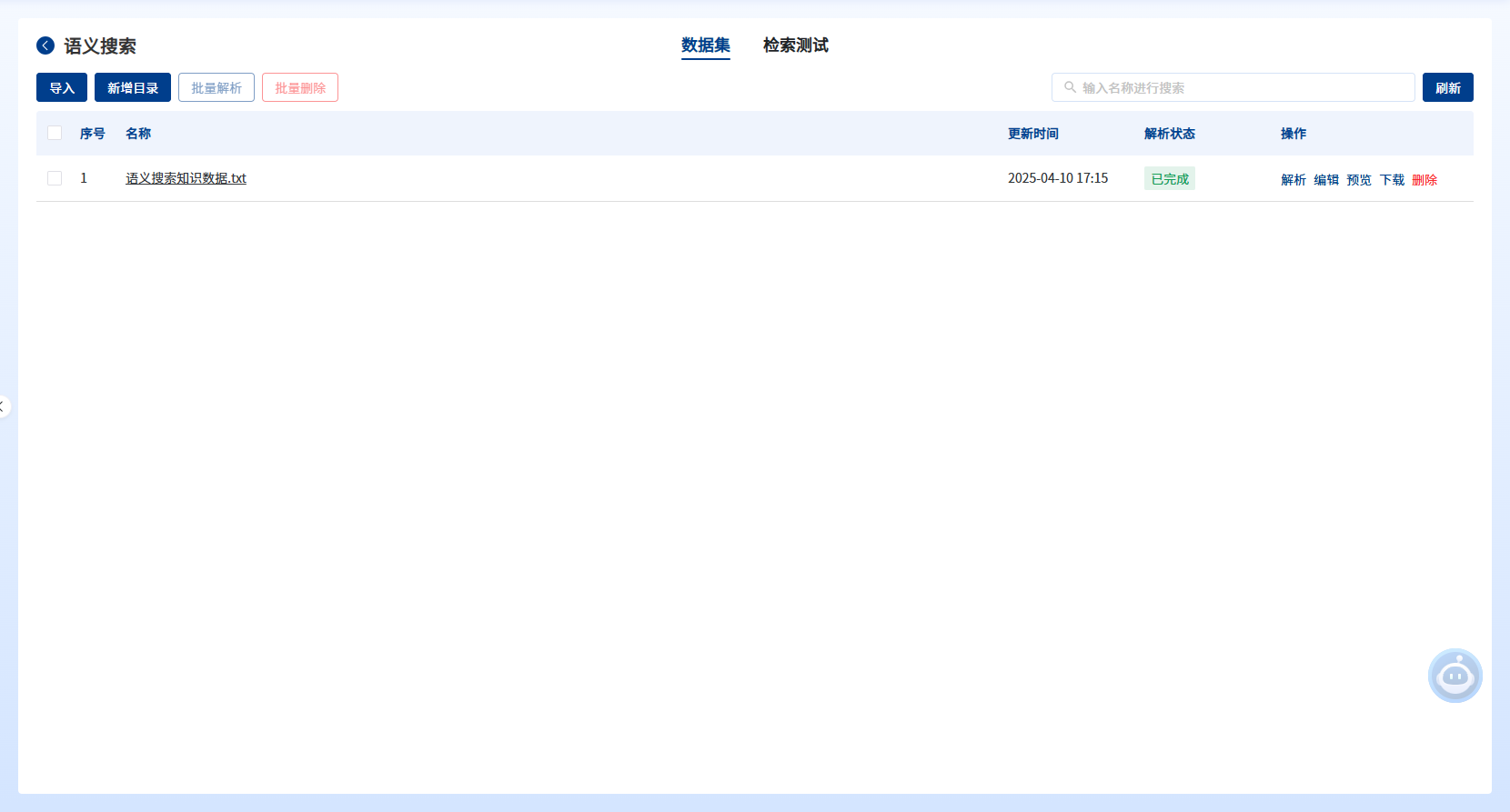
Task: Click 下载 to download the file
Action: [1391, 180]
